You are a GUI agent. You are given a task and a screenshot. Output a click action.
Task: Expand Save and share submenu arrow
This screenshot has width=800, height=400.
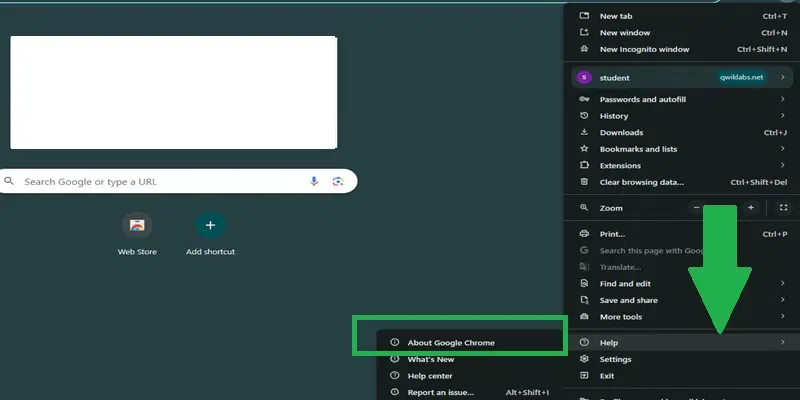(783, 300)
